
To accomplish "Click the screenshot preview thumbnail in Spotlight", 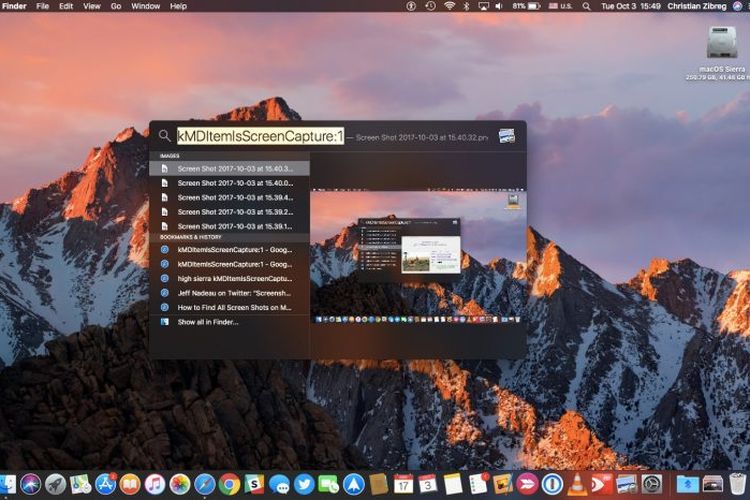I will click(x=419, y=256).
